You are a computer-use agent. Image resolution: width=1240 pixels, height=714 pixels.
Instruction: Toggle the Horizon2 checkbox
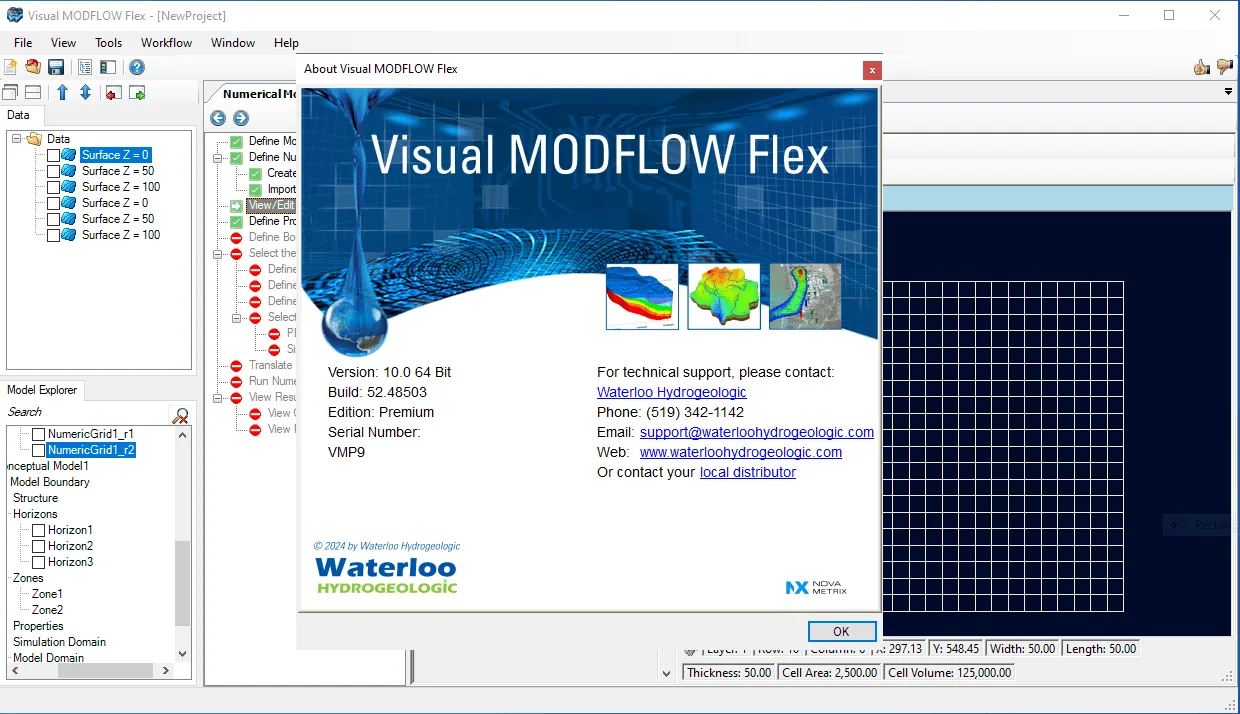[x=38, y=546]
